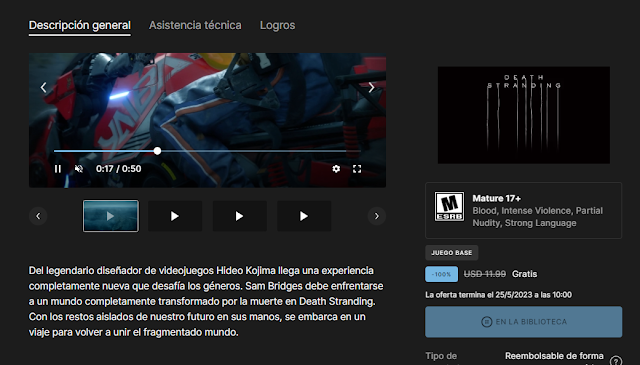Click the En la biblioteca button
640x365 pixels.
(x=524, y=322)
